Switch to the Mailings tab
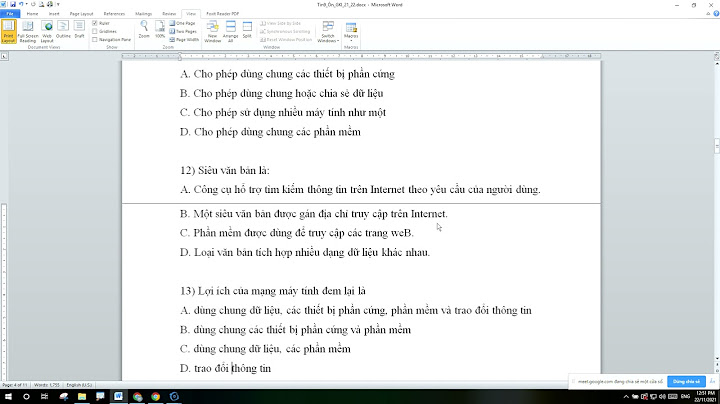720x404 pixels. [x=143, y=14]
